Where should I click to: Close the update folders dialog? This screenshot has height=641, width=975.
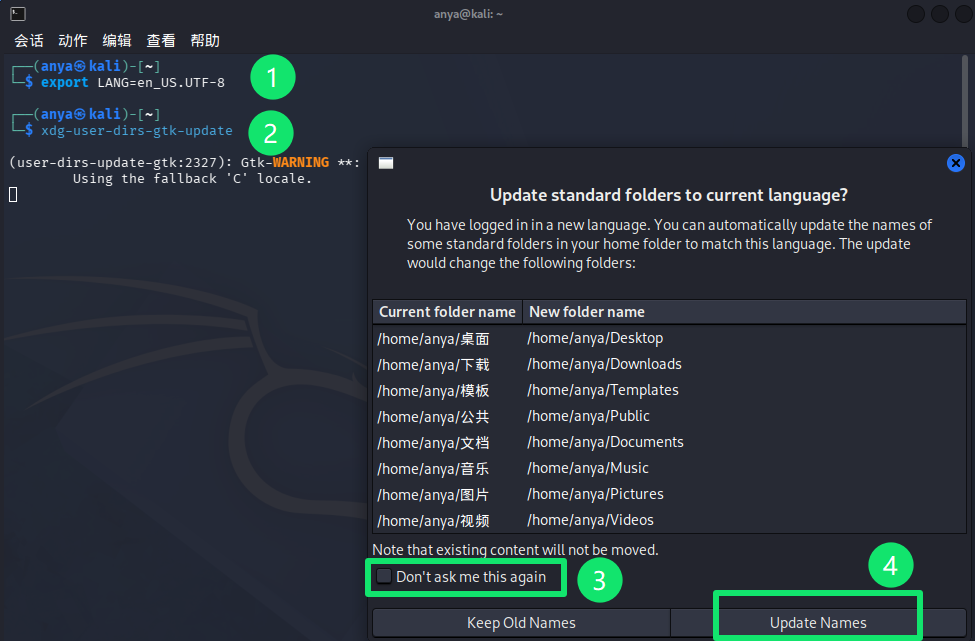pyautogui.click(x=955, y=163)
